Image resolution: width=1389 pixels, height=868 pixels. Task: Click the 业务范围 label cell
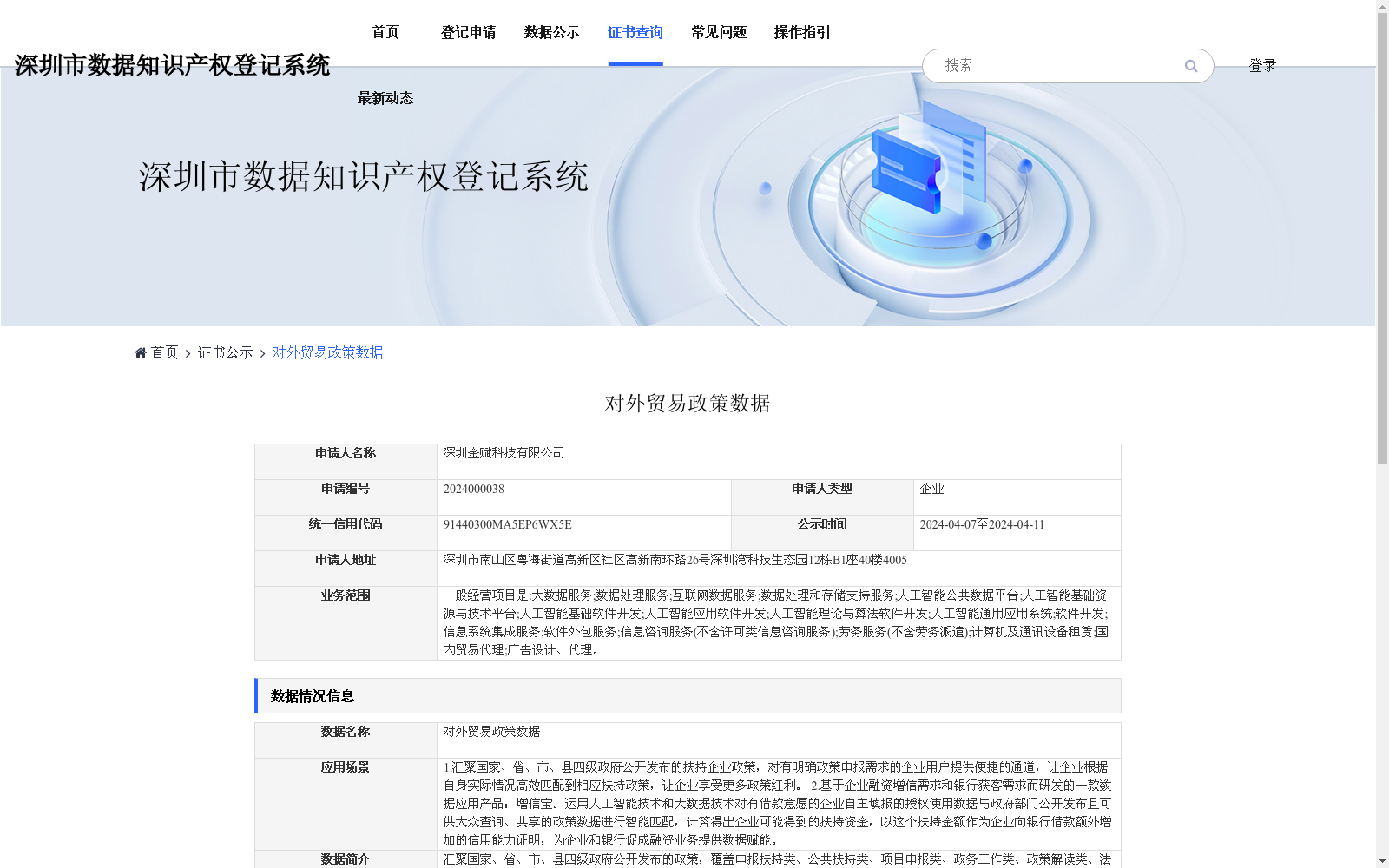(346, 623)
